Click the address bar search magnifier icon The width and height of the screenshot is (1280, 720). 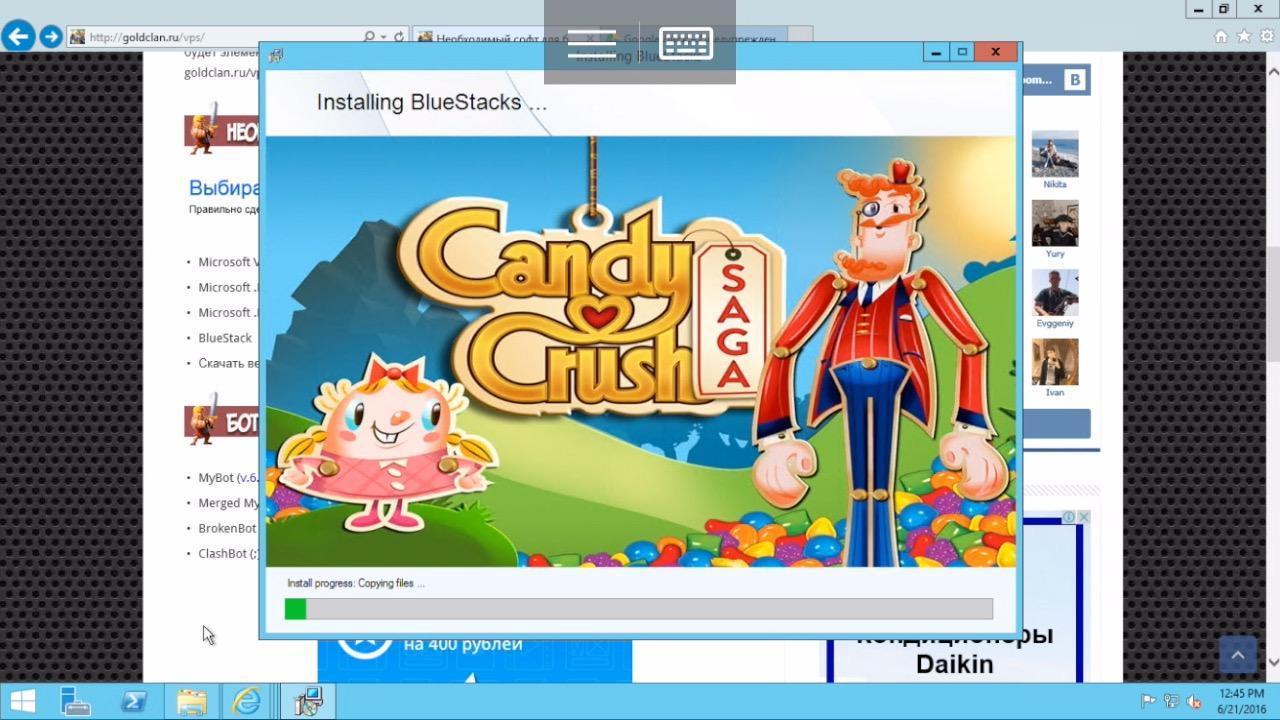click(369, 37)
